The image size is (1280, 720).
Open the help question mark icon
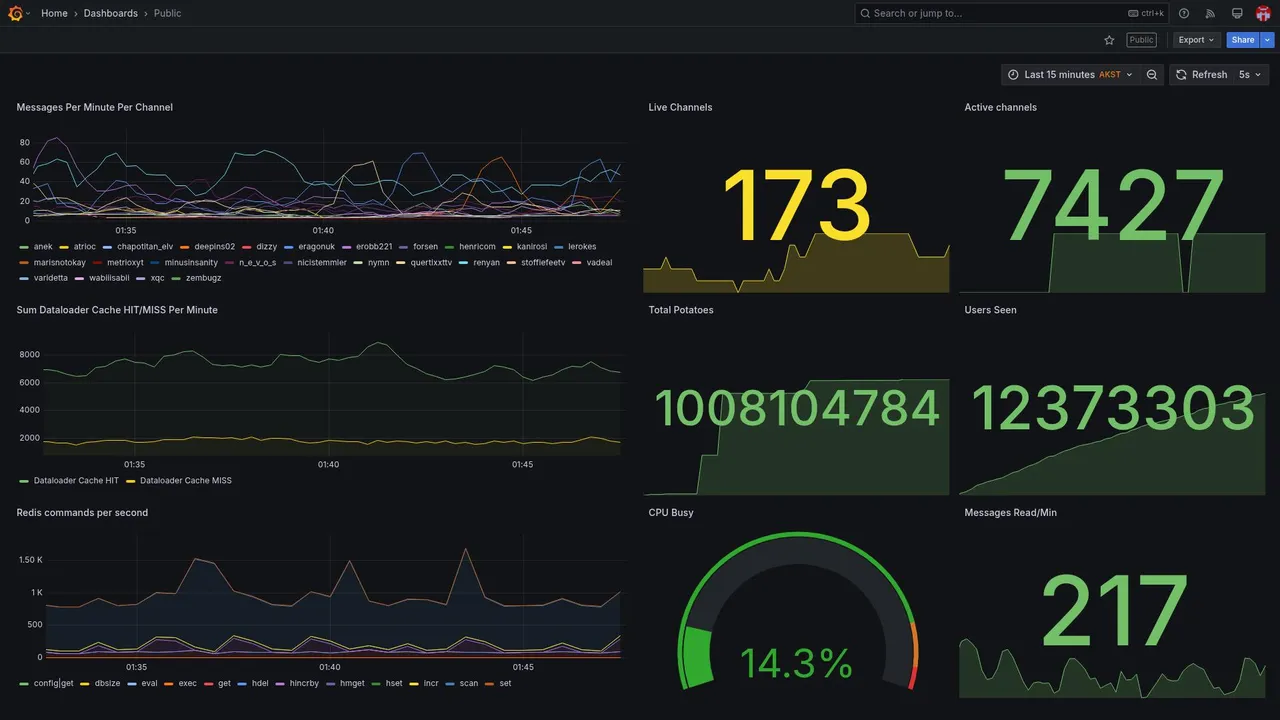coord(1184,13)
